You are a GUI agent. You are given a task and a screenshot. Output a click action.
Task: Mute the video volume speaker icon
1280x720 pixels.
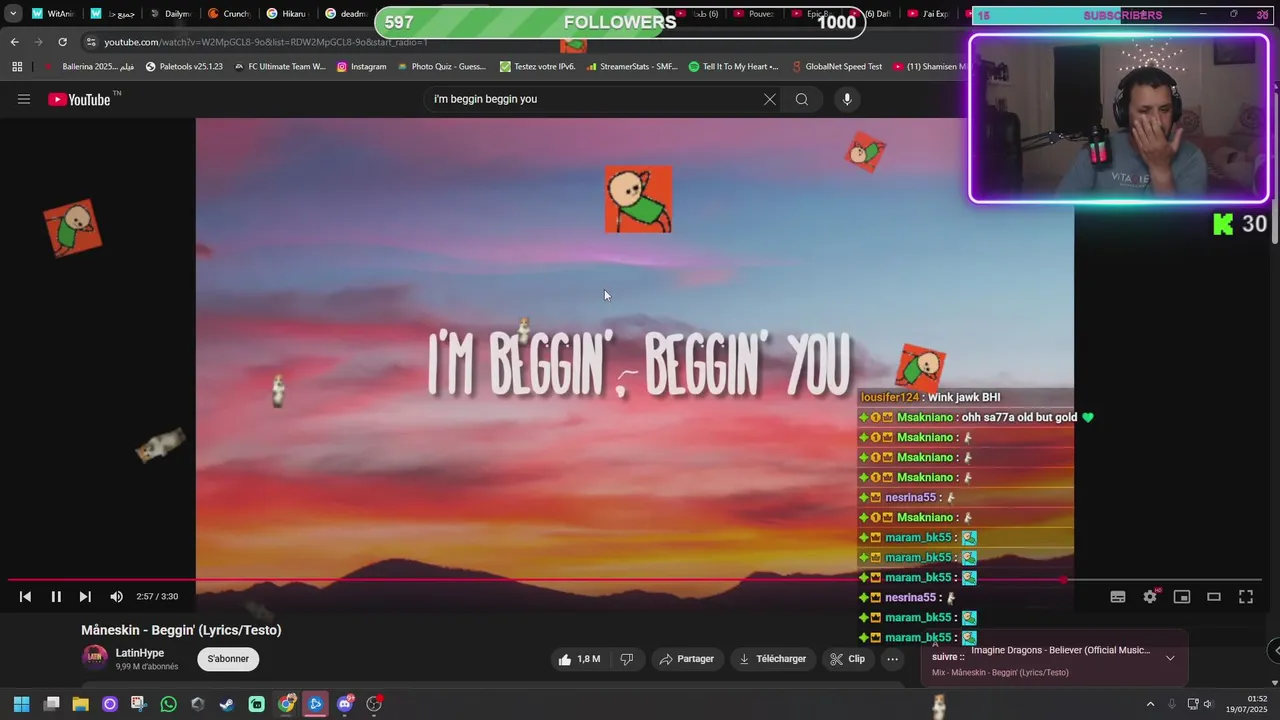click(x=116, y=597)
